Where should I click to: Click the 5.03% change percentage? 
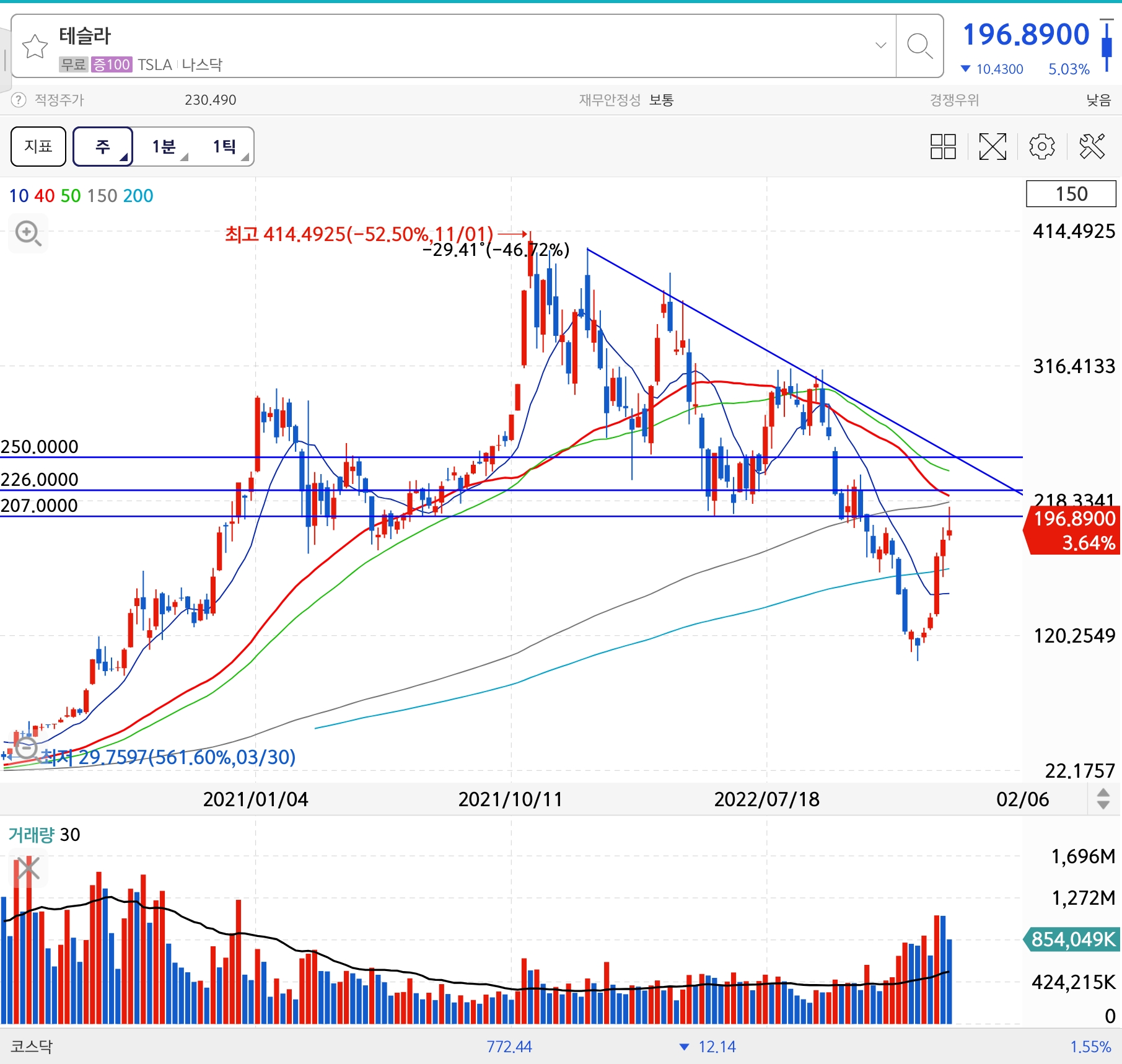click(x=1069, y=69)
